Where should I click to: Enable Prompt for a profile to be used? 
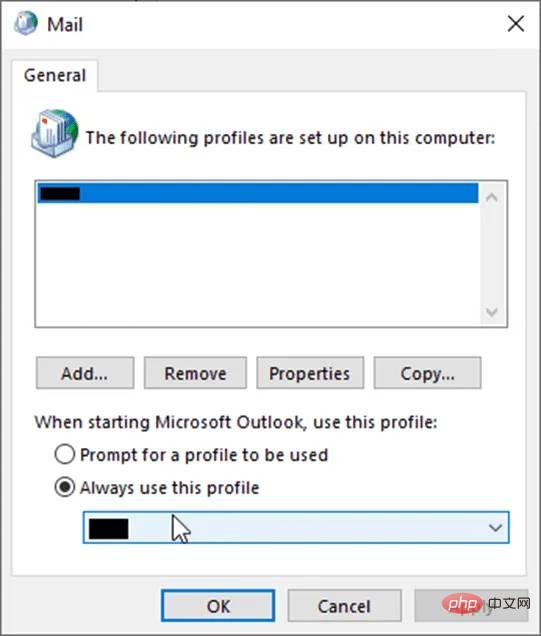65,454
